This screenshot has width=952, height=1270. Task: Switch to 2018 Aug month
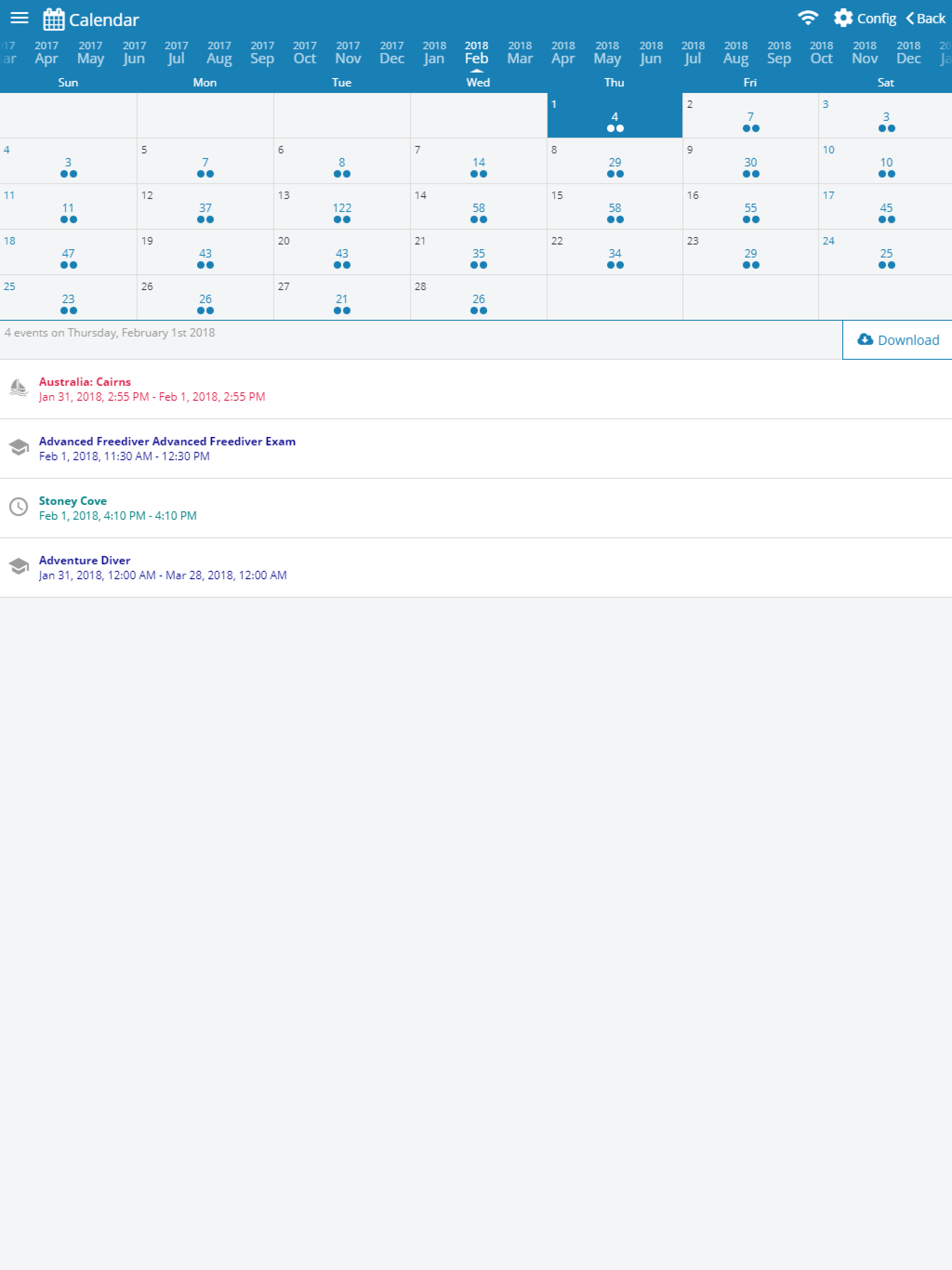click(x=736, y=53)
